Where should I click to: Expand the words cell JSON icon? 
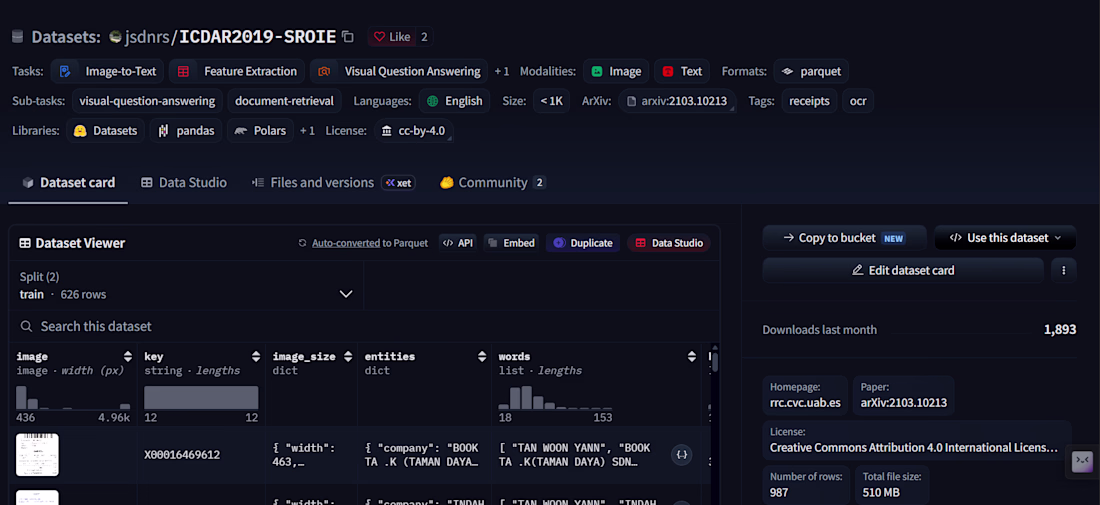coord(681,454)
